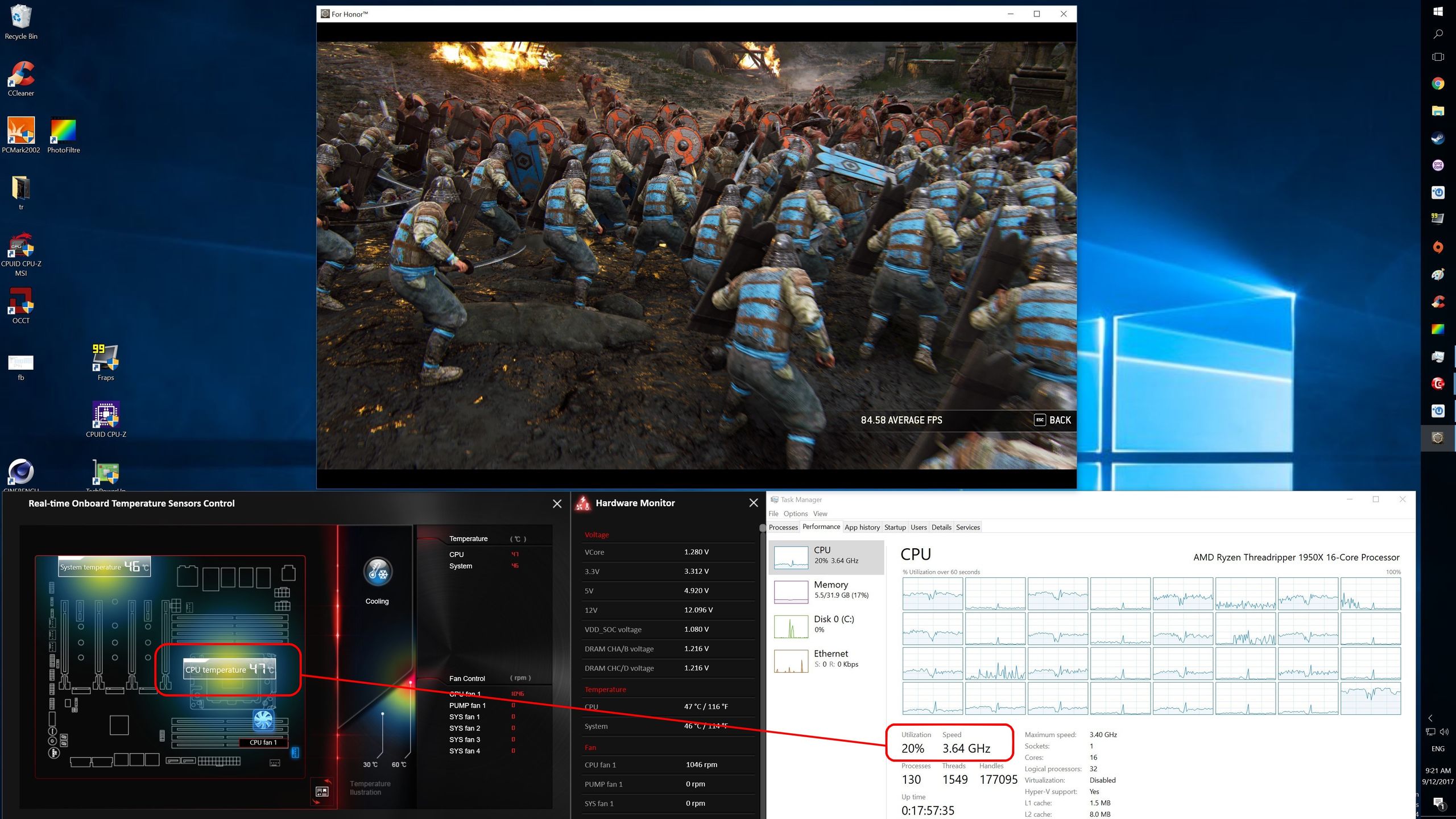Select Disk 0 (C:) in Task Manager sidebar
This screenshot has width=1456, height=819.
pos(826,626)
